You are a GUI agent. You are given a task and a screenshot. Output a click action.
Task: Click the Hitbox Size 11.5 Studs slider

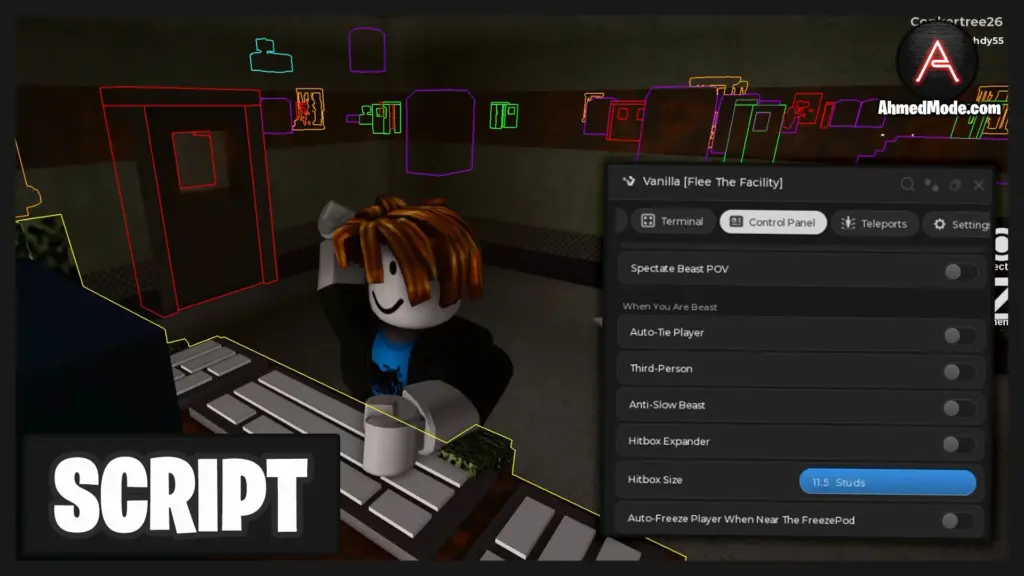coord(888,482)
